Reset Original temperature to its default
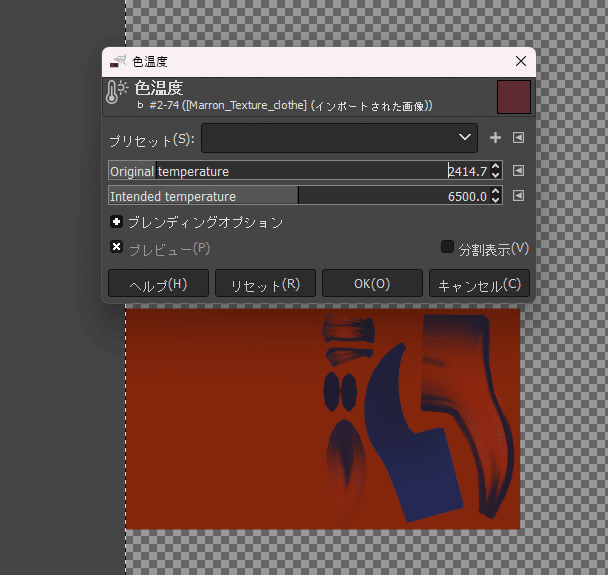 tap(518, 171)
